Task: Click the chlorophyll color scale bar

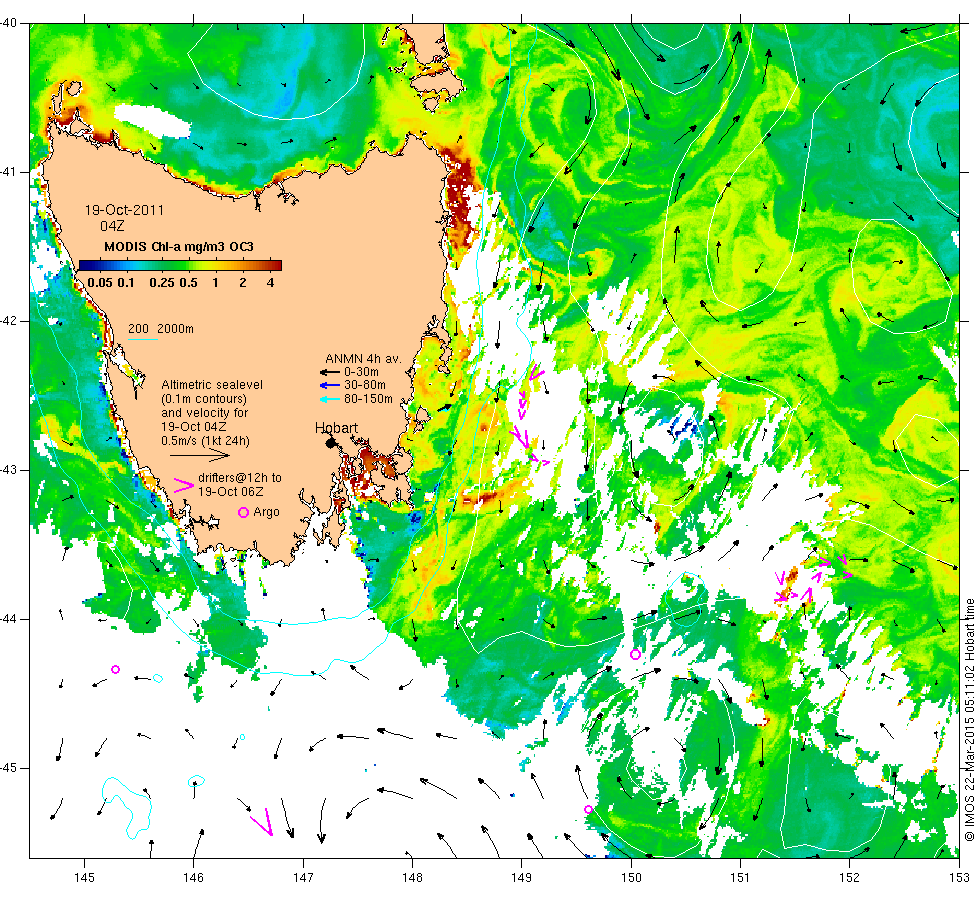Action: pyautogui.click(x=180, y=266)
